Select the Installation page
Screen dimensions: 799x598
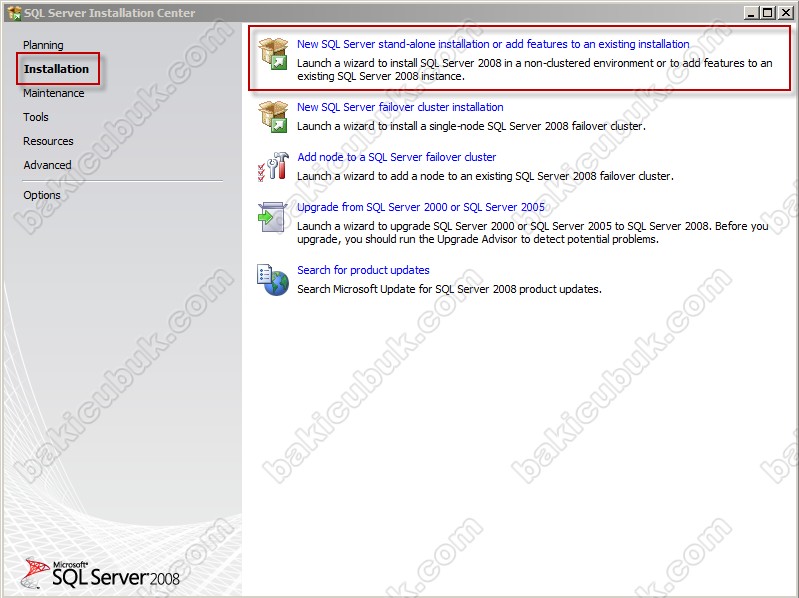tap(57, 69)
